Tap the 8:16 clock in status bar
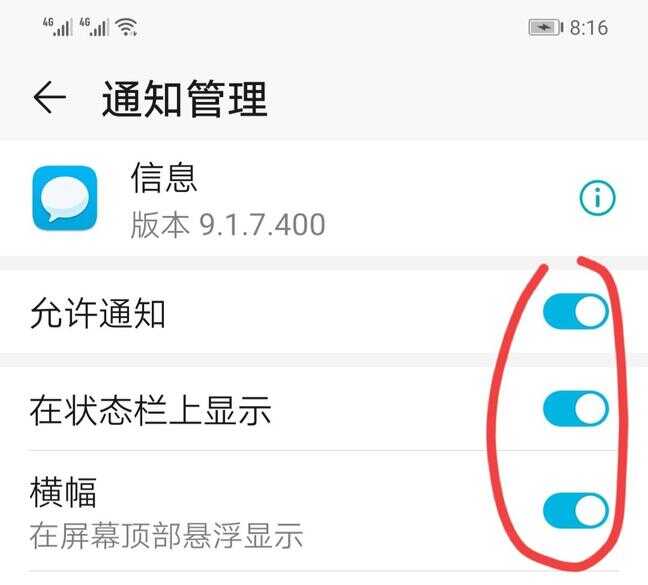The image size is (648, 585). point(589,28)
